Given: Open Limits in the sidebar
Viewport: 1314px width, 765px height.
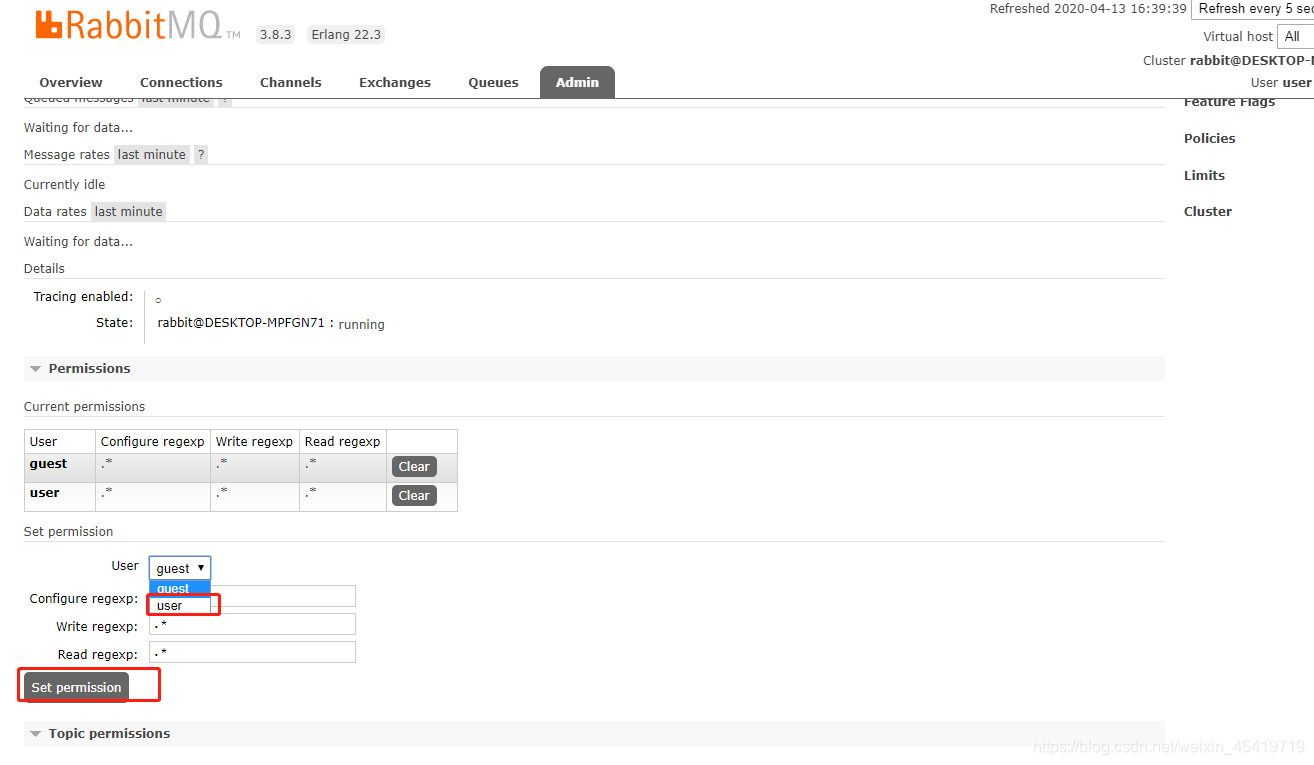Looking at the screenshot, I should click(1204, 175).
